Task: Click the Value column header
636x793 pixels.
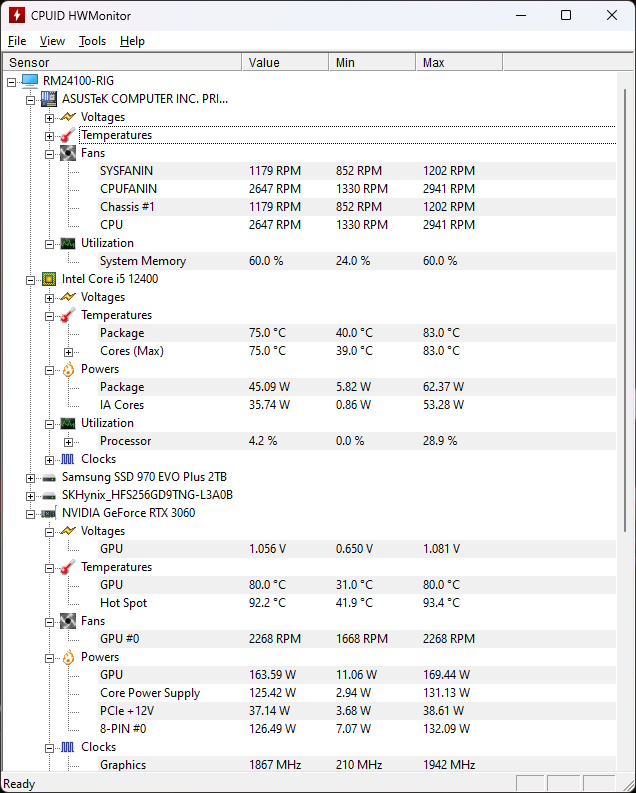Action: coord(286,63)
